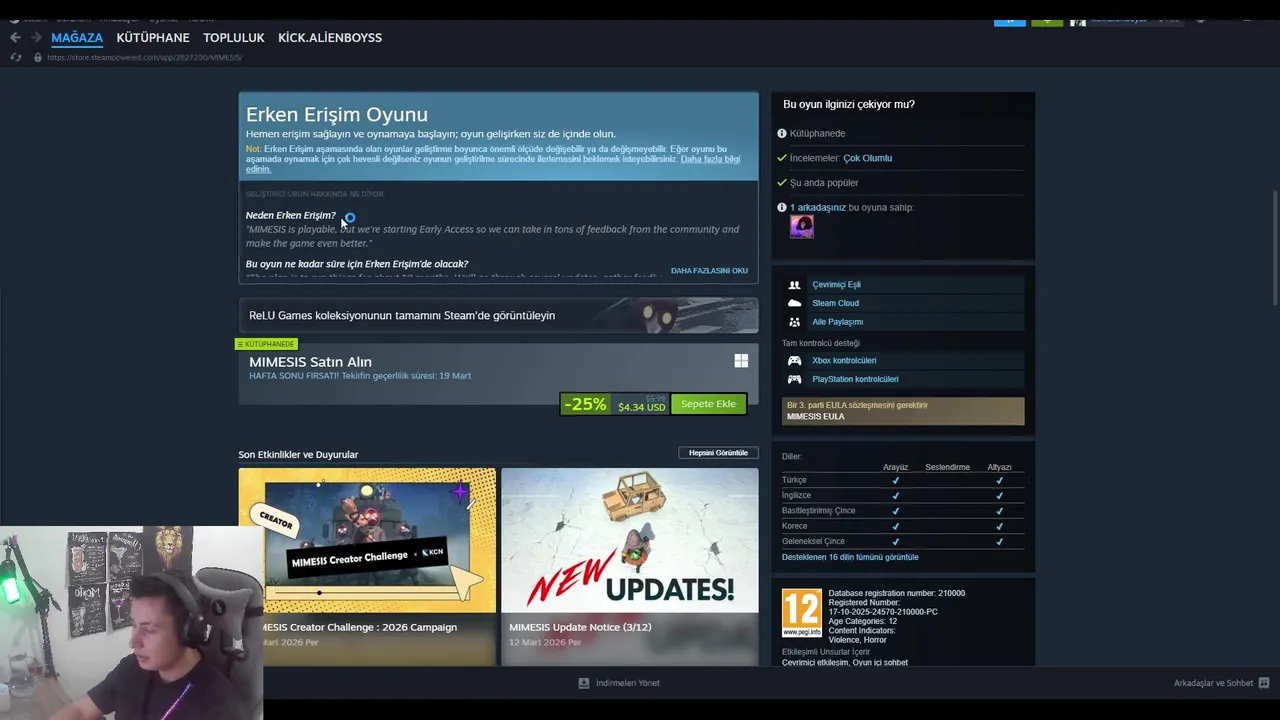Viewport: 1280px width, 720px height.
Task: Open the PlayStation kontrolcüleri link
Action: tap(855, 380)
